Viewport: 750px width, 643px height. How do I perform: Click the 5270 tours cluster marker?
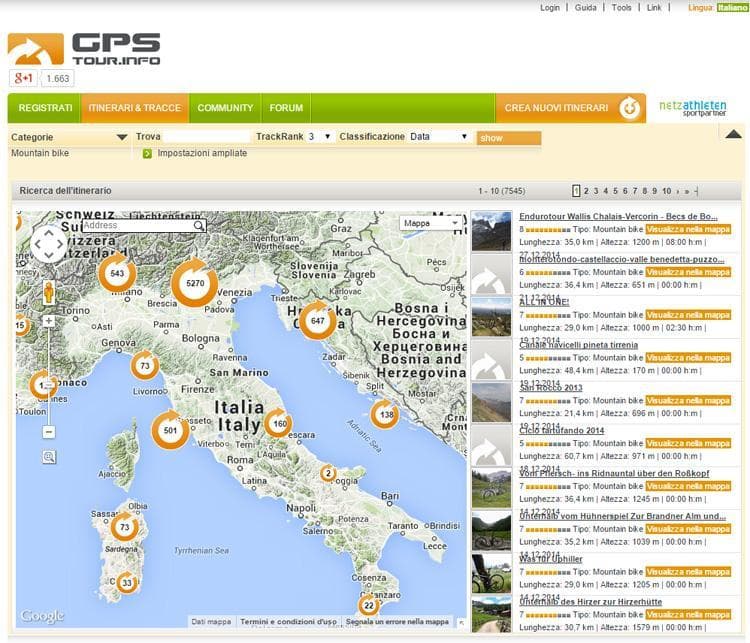(194, 284)
